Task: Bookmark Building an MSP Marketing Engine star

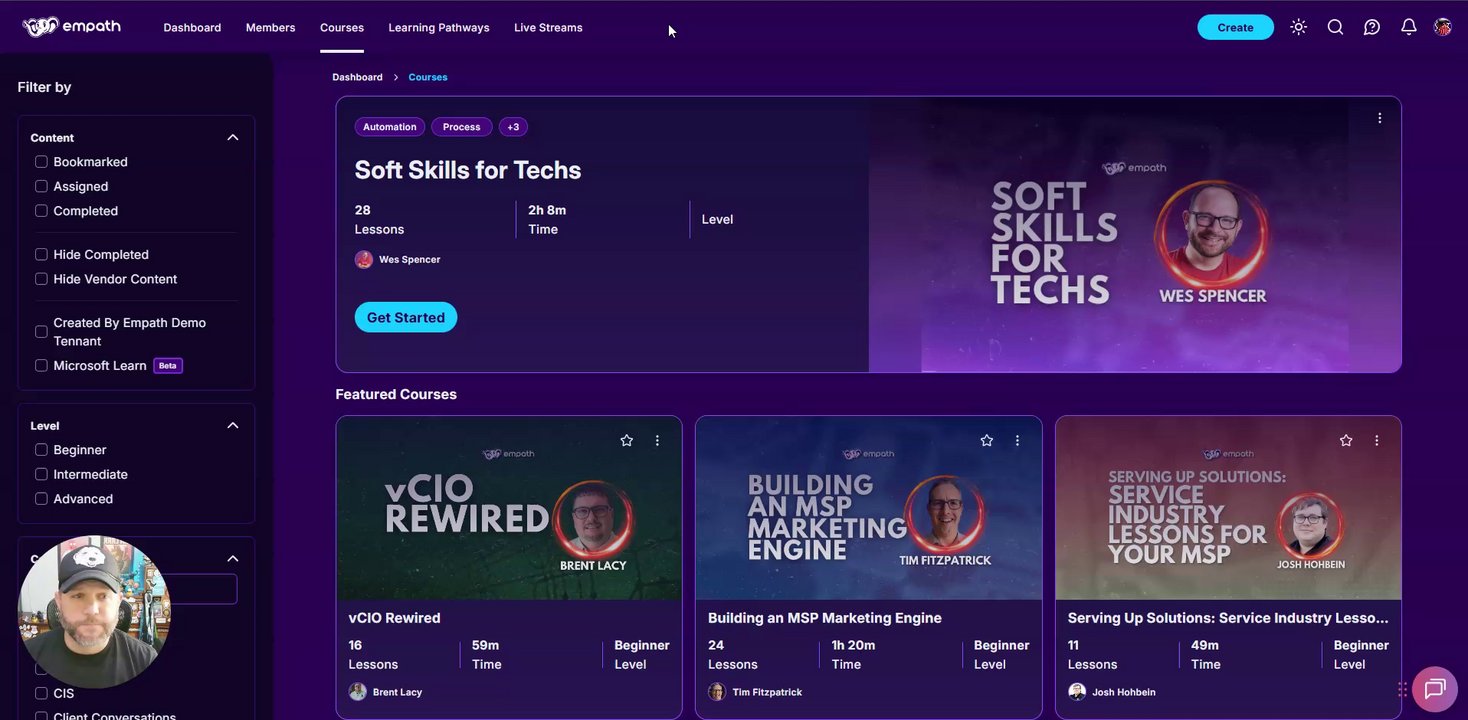Action: coord(987,440)
